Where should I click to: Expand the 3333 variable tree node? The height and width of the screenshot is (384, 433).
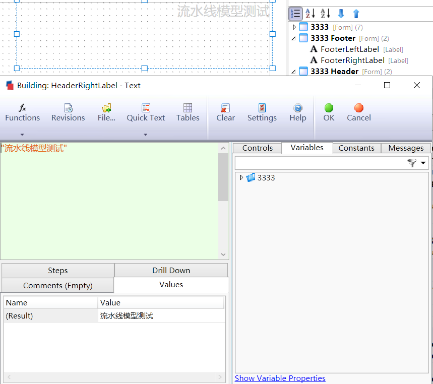(241, 178)
